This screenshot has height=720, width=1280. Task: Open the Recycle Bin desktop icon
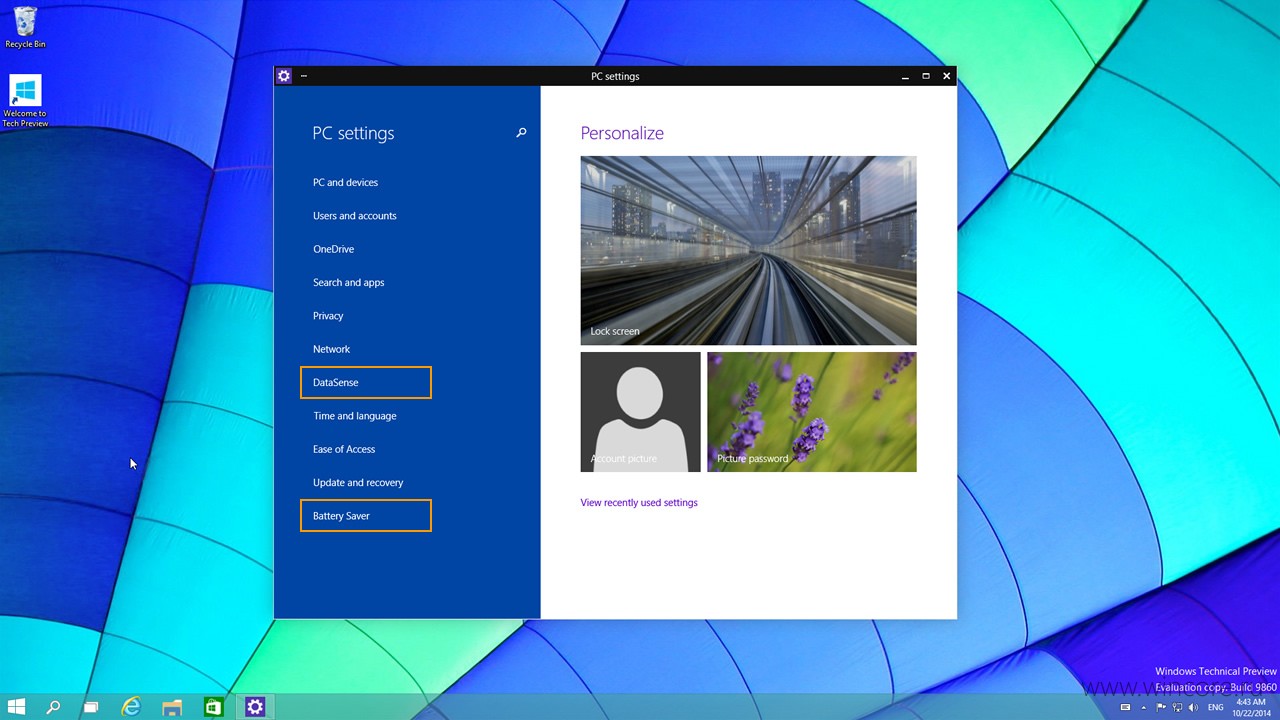click(x=25, y=27)
